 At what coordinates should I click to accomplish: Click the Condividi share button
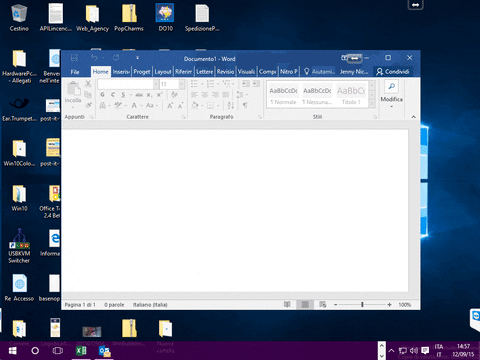tap(393, 72)
